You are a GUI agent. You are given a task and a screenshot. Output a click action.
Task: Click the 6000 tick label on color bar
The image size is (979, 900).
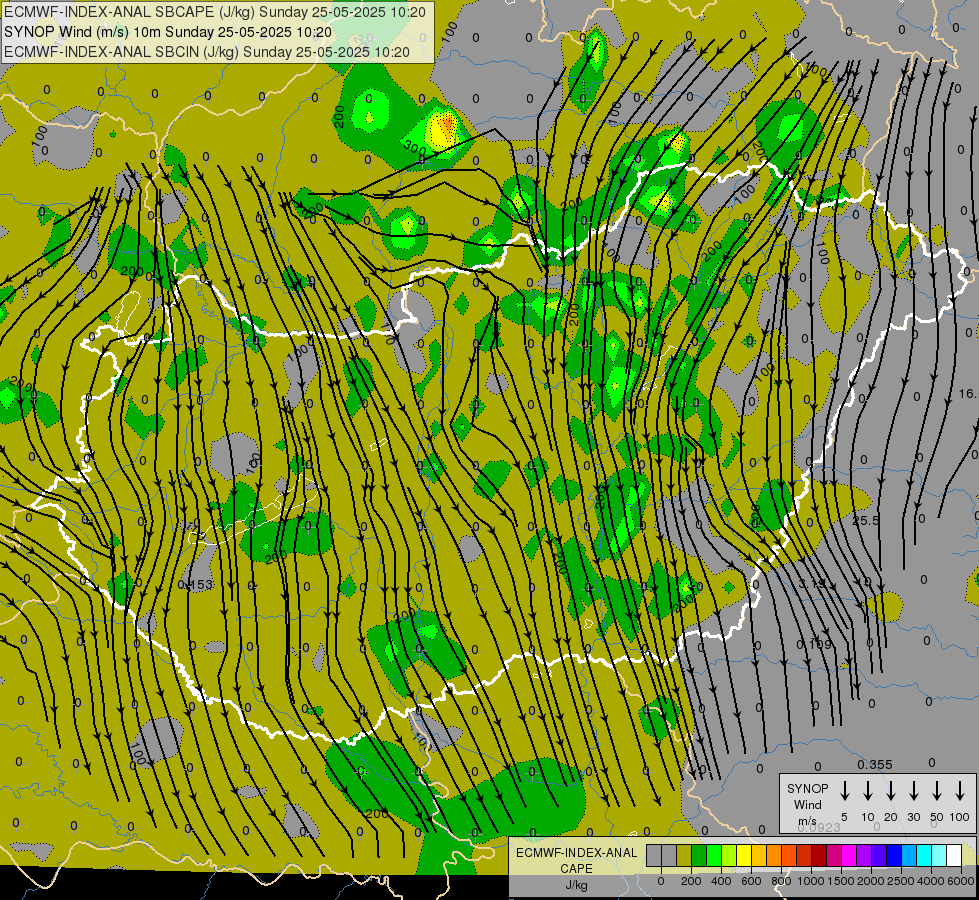click(x=961, y=881)
